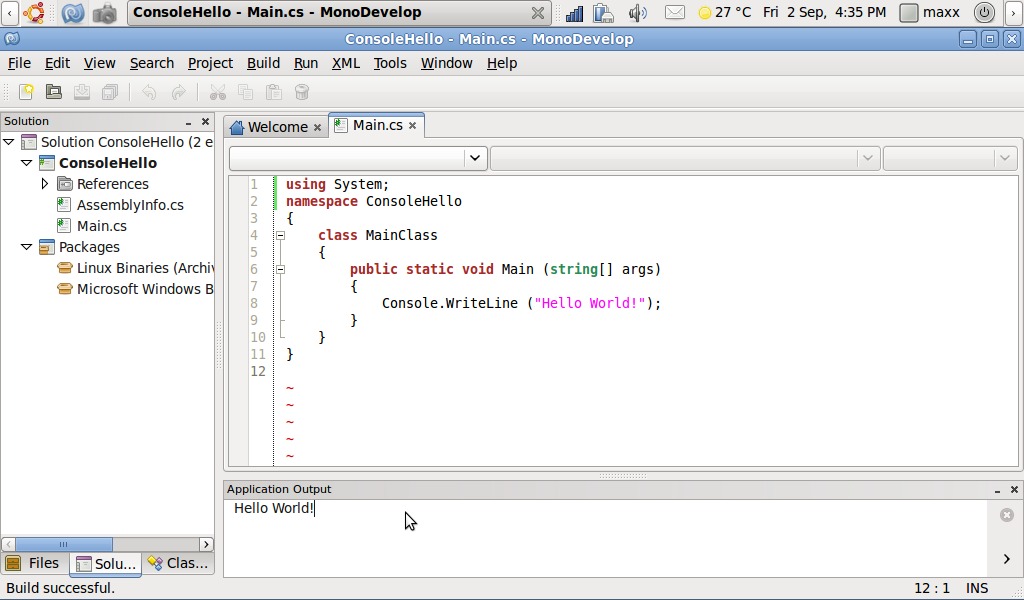This screenshot has width=1024, height=600.
Task: Close the Solution pad
Action: tap(205, 121)
